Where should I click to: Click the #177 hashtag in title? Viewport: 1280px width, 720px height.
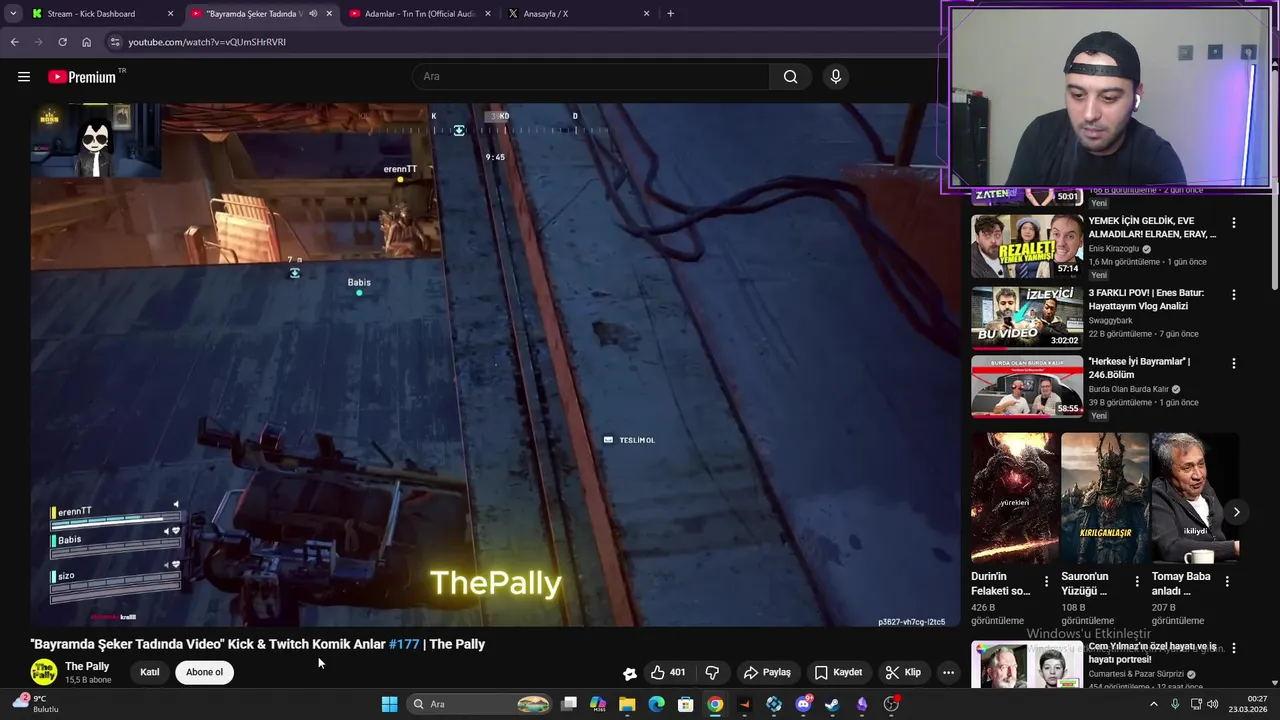(404, 644)
